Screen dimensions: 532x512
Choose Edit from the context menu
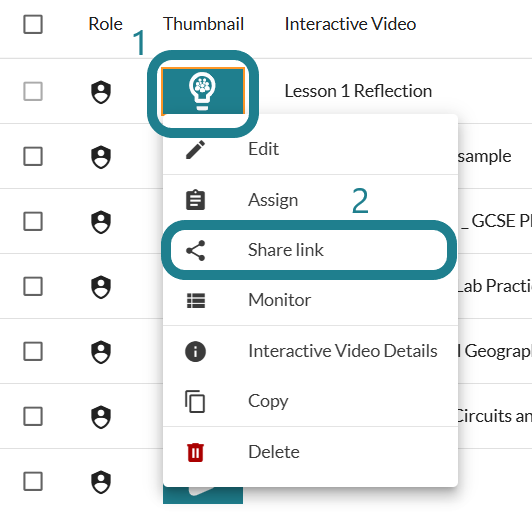coord(310,149)
